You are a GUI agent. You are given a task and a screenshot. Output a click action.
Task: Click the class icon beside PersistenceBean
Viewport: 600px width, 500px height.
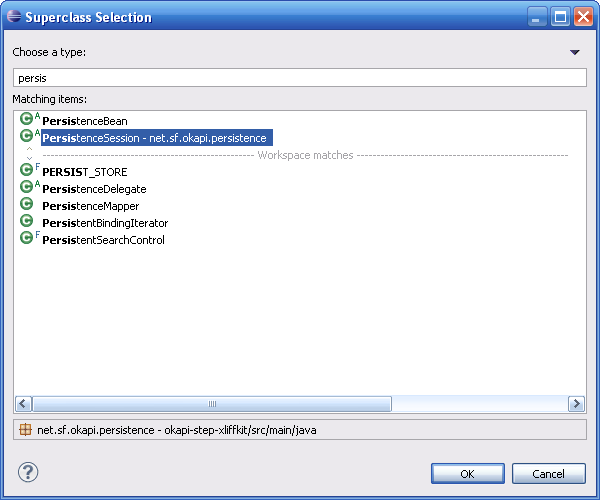[x=26, y=119]
